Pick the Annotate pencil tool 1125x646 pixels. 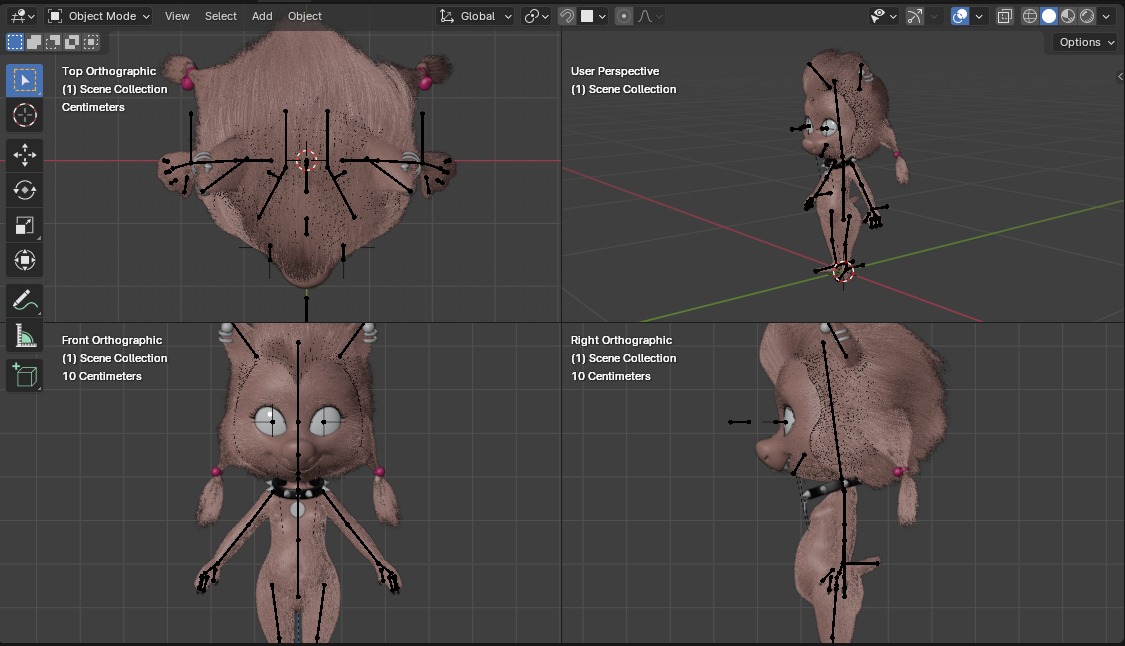click(x=25, y=301)
